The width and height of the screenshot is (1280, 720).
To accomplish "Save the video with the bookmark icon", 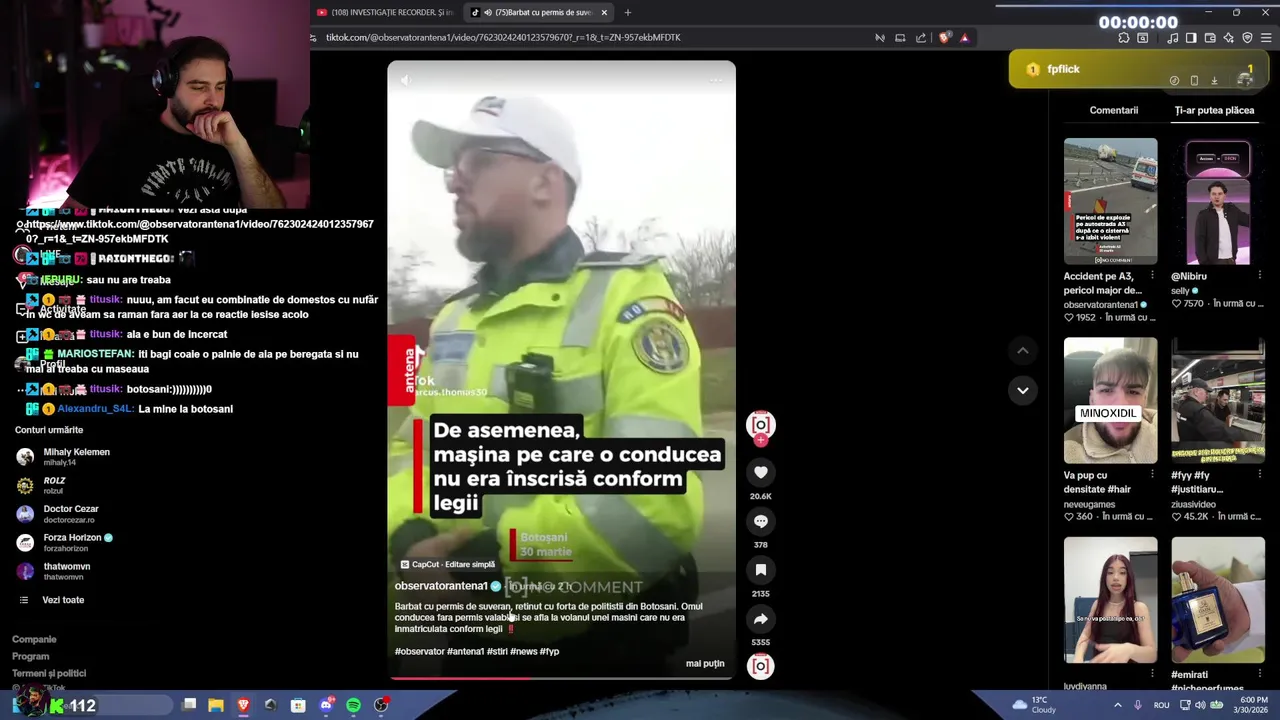I will tap(761, 570).
